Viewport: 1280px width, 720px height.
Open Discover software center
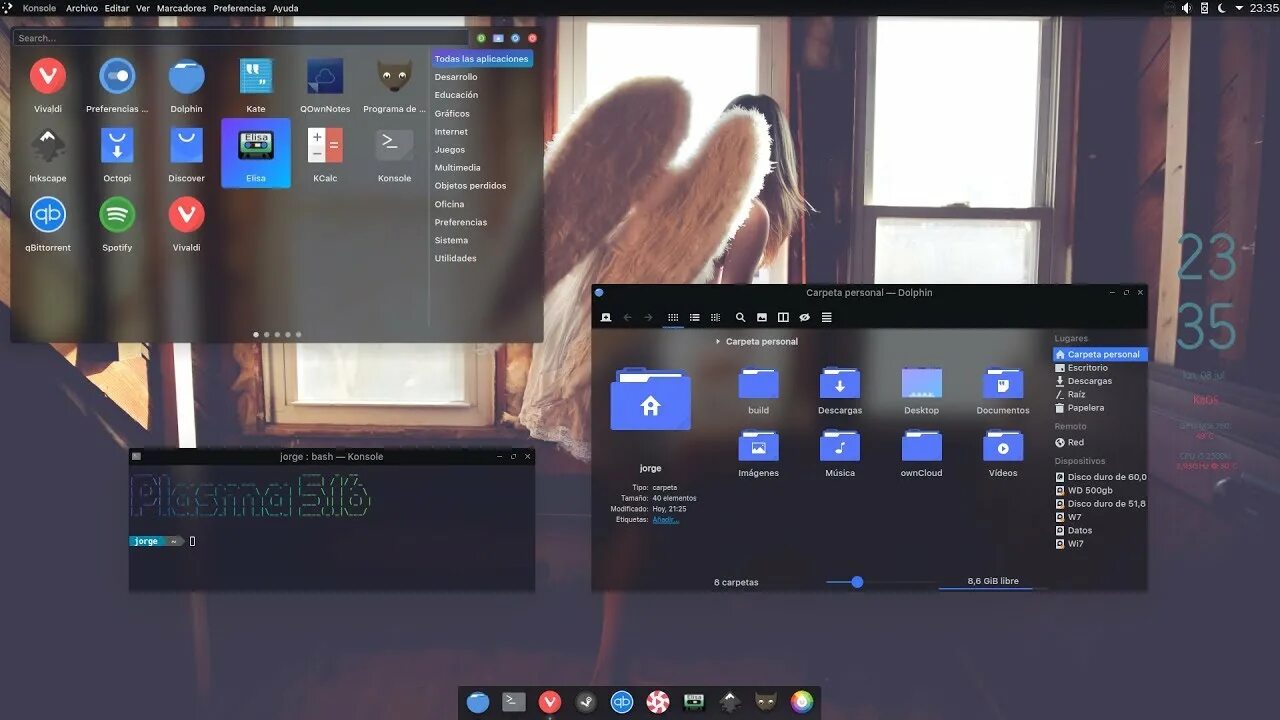[x=186, y=154]
